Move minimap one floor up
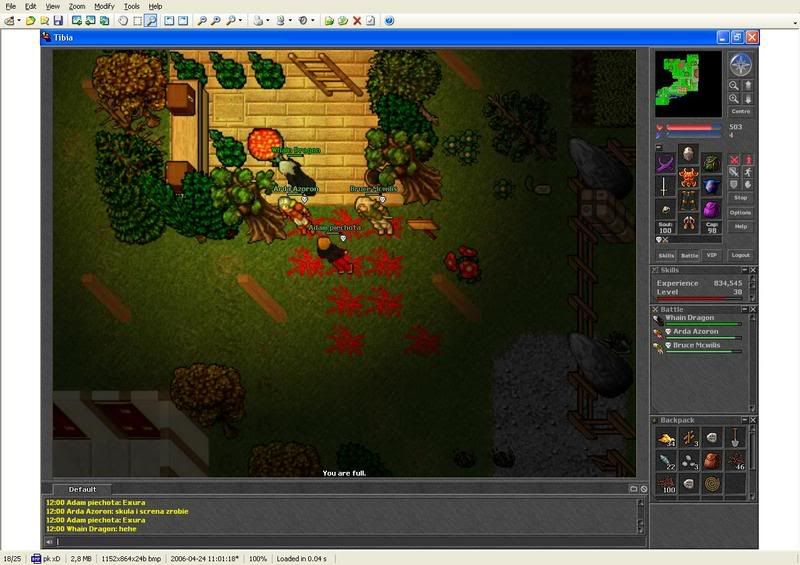Viewport: 800px width, 565px height. (x=747, y=86)
